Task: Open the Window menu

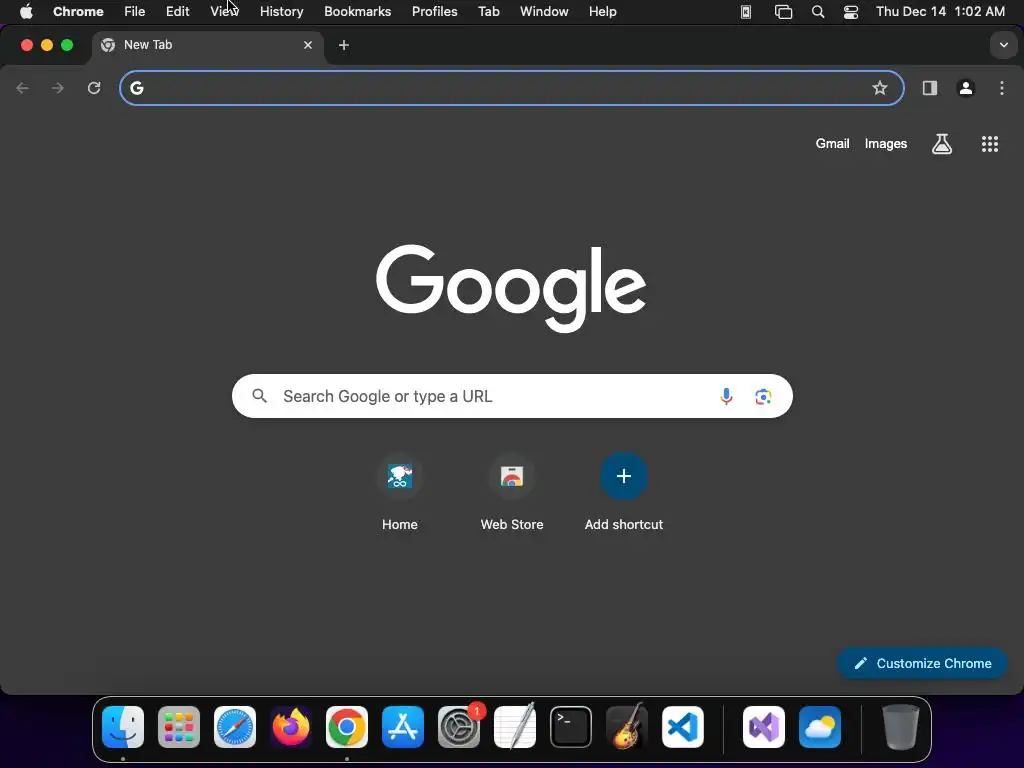Action: click(544, 11)
